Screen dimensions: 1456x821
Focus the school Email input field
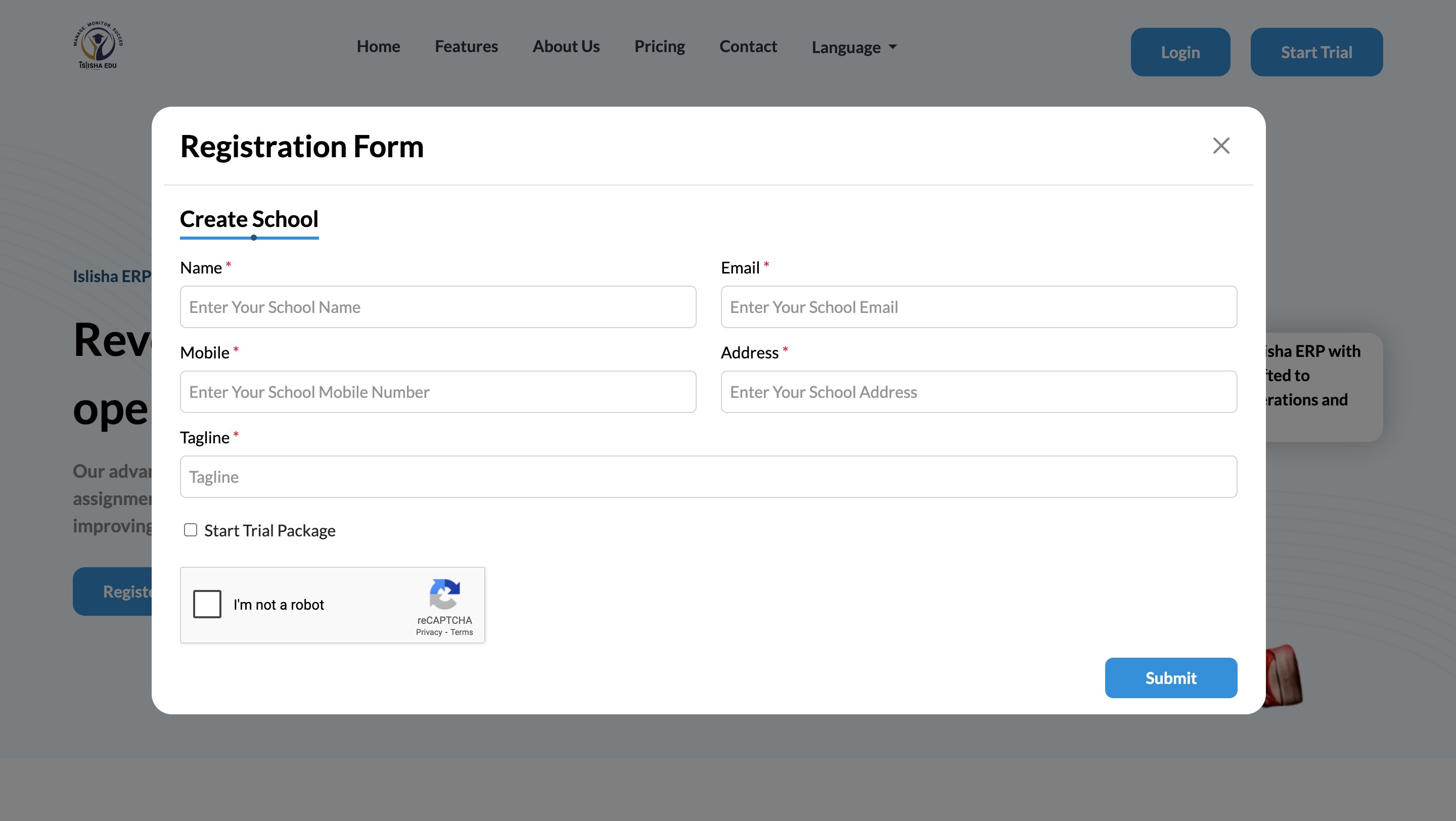[x=979, y=307]
